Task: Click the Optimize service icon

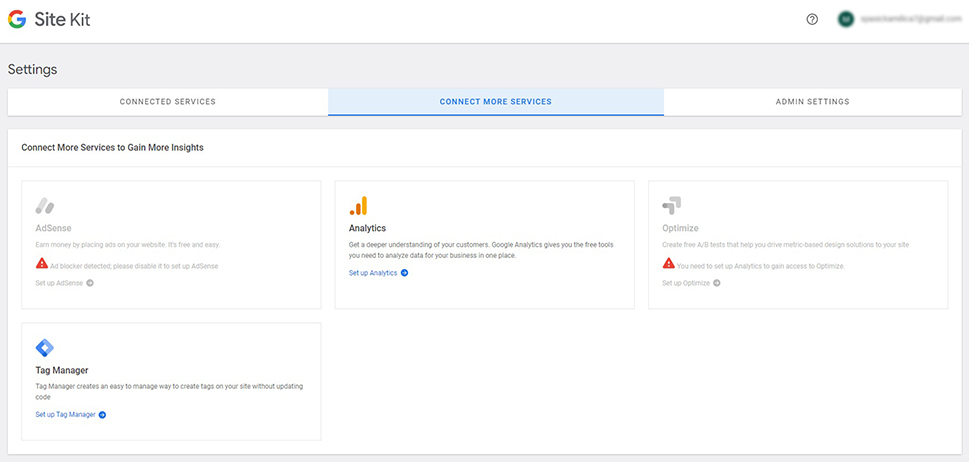Action: [x=671, y=206]
